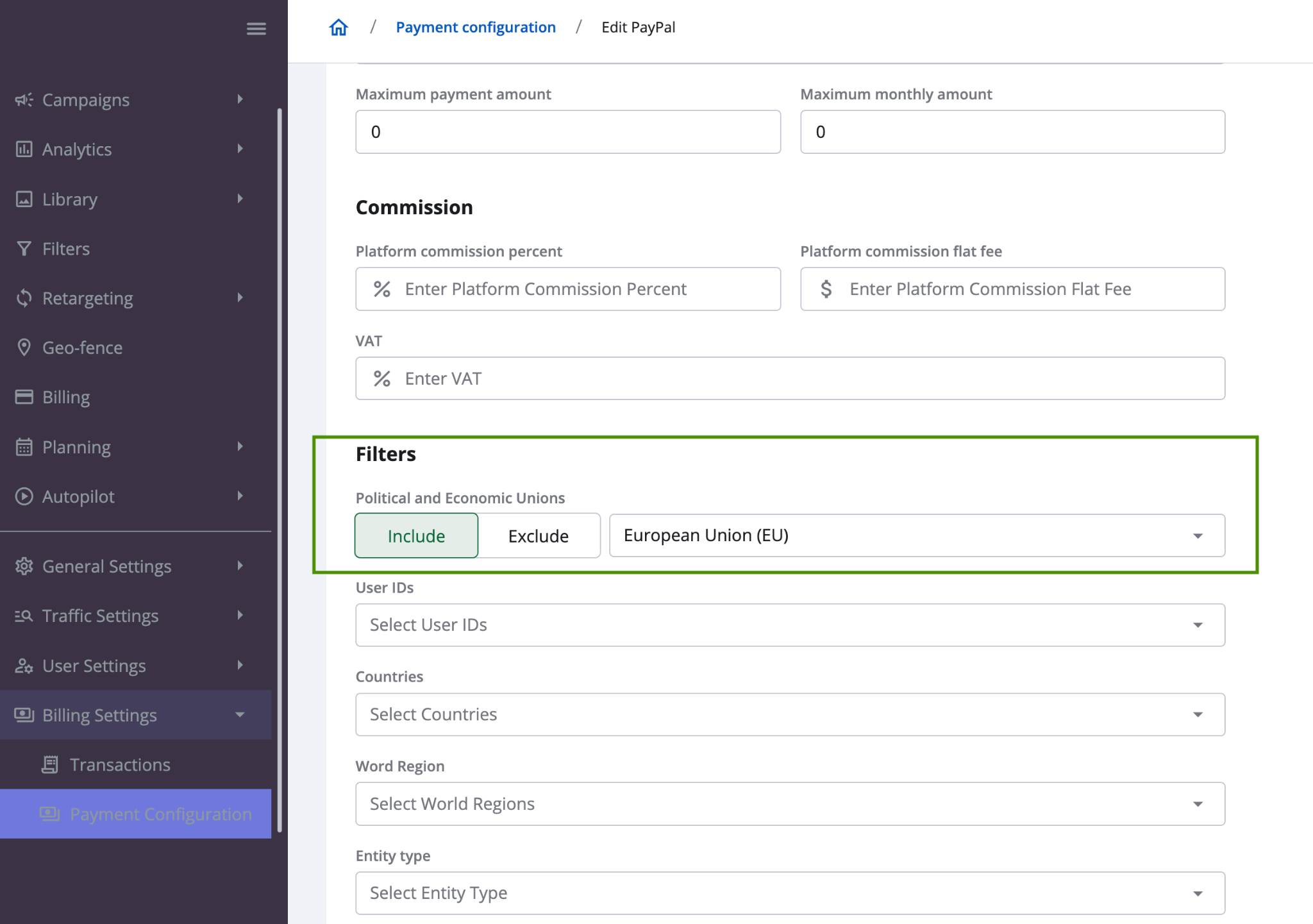Click the Payment Configuration icon
Viewport: 1313px width, 924px height.
50,814
